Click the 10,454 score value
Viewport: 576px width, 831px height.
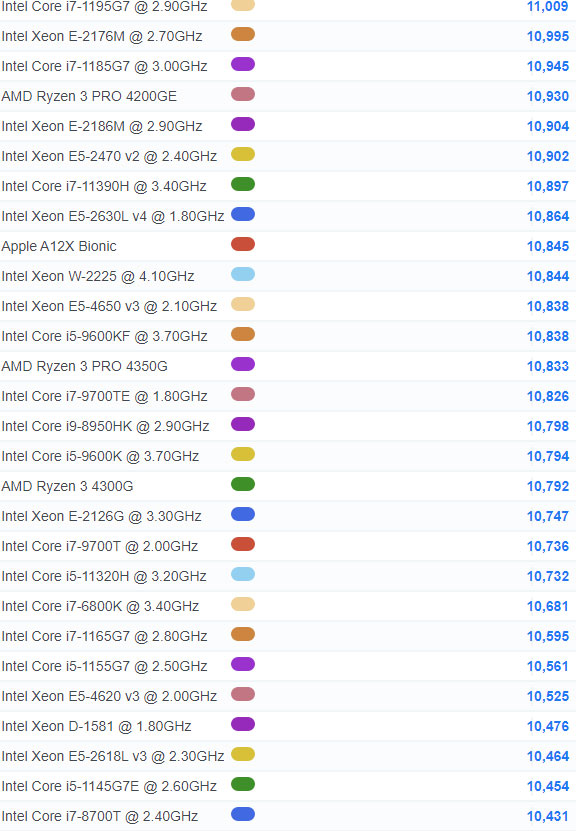pos(548,786)
